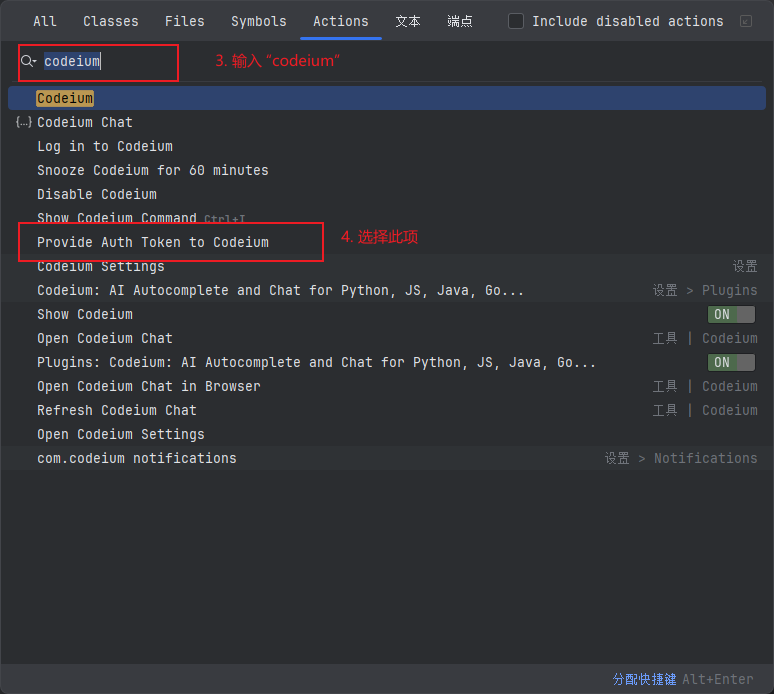The width and height of the screenshot is (774, 694).
Task: Switch to the All tab
Action: 45,21
